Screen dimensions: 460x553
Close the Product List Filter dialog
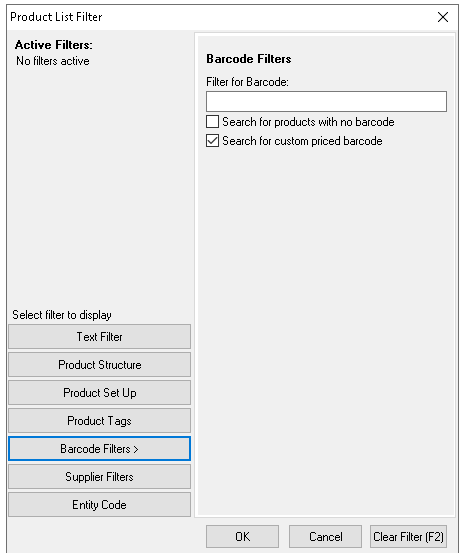point(443,17)
